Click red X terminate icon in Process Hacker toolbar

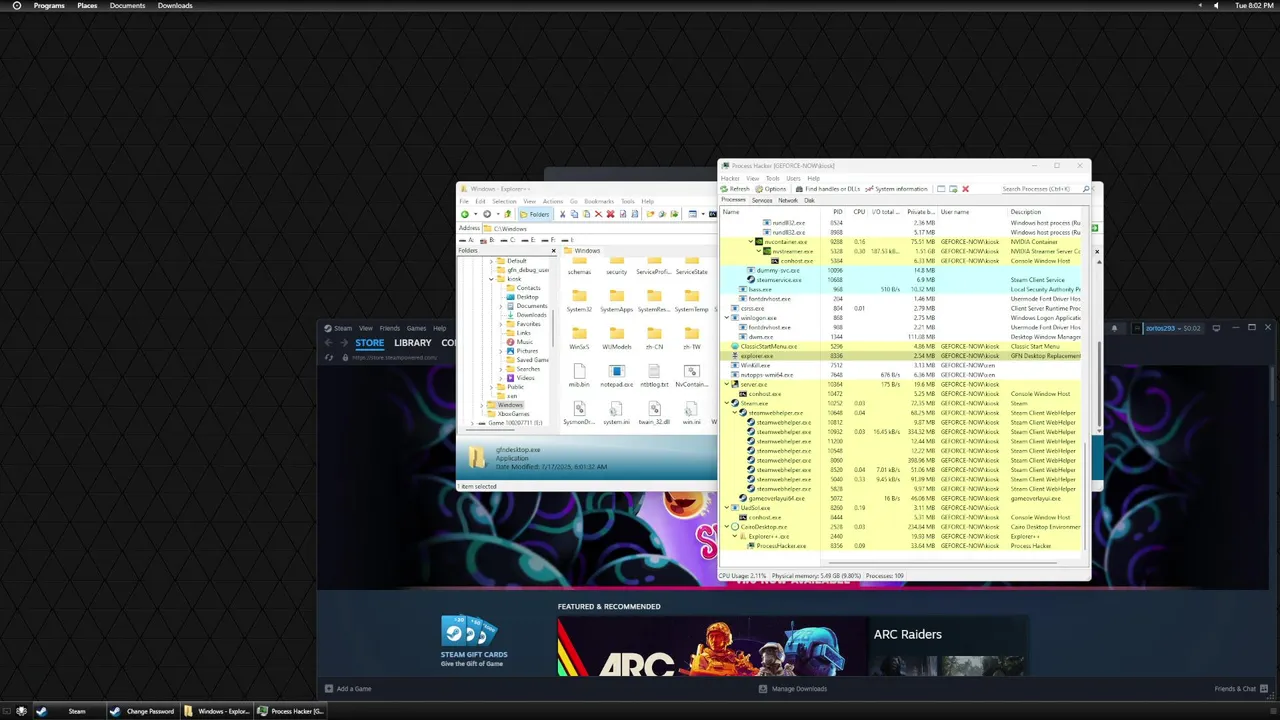click(965, 189)
